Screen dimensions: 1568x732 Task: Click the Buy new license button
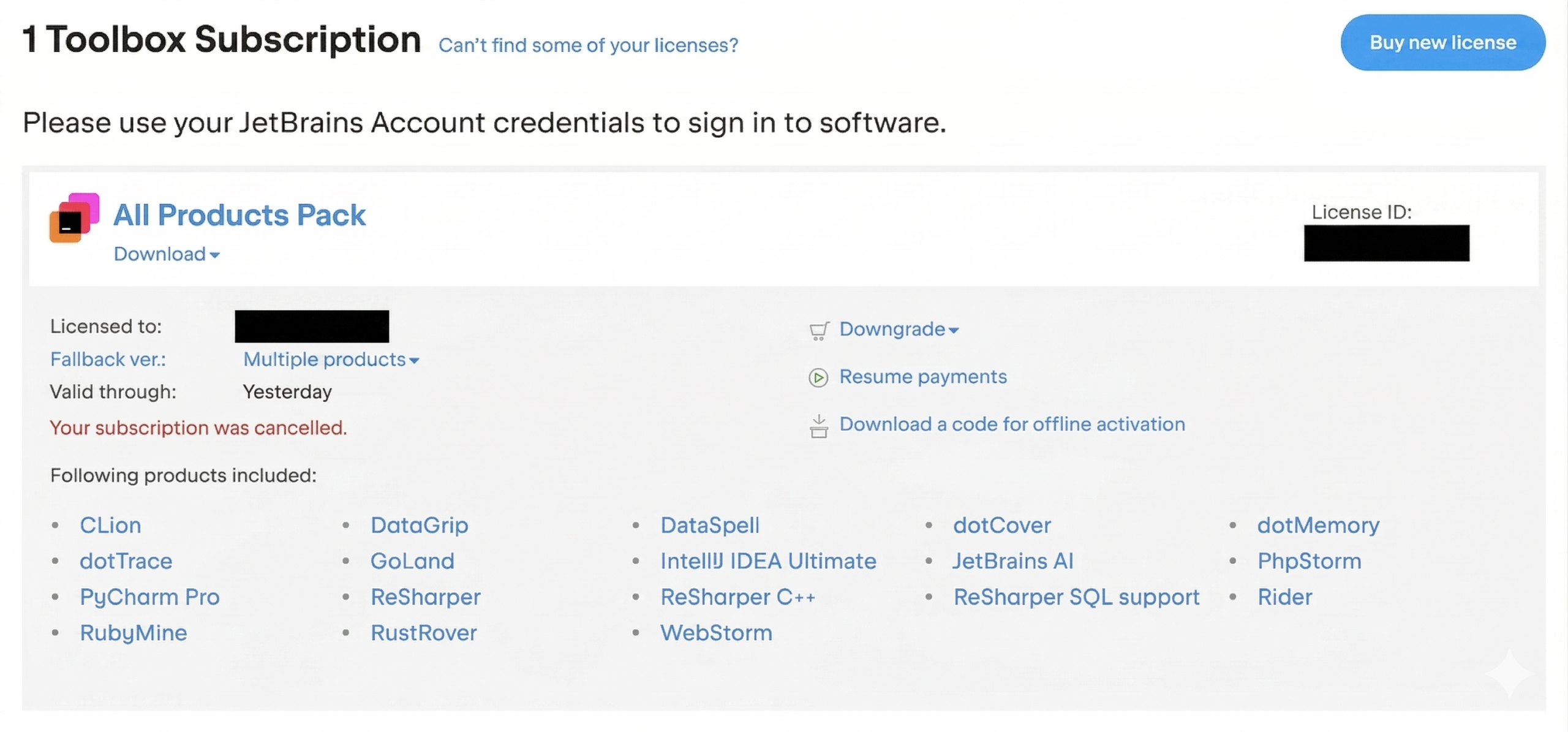click(x=1442, y=43)
